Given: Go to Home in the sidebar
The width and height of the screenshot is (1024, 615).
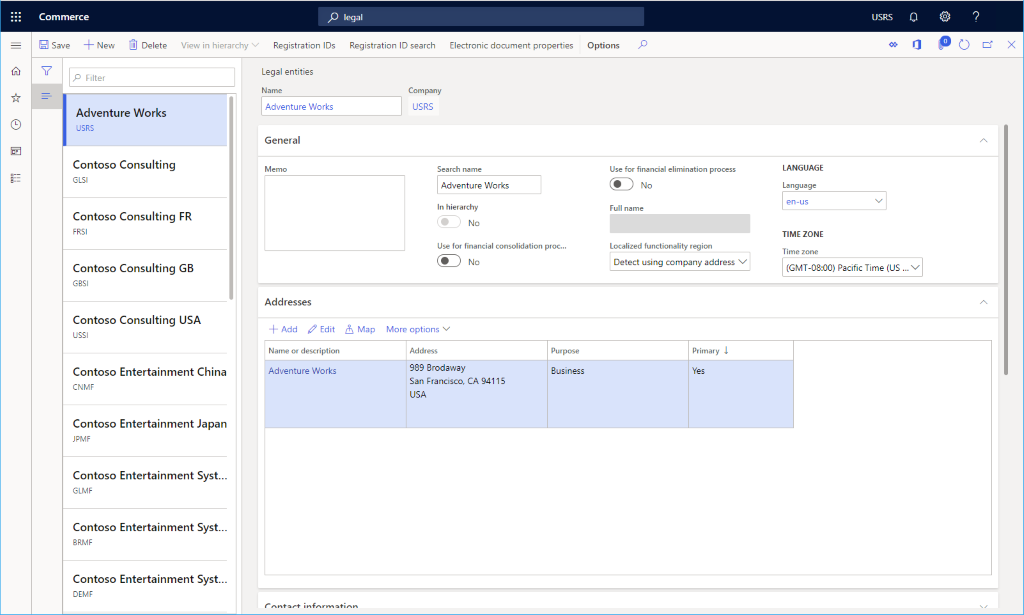Looking at the screenshot, I should pyautogui.click(x=16, y=71).
